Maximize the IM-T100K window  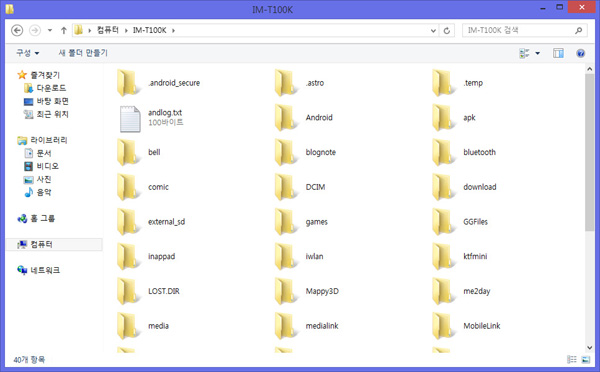pyautogui.click(x=559, y=7)
